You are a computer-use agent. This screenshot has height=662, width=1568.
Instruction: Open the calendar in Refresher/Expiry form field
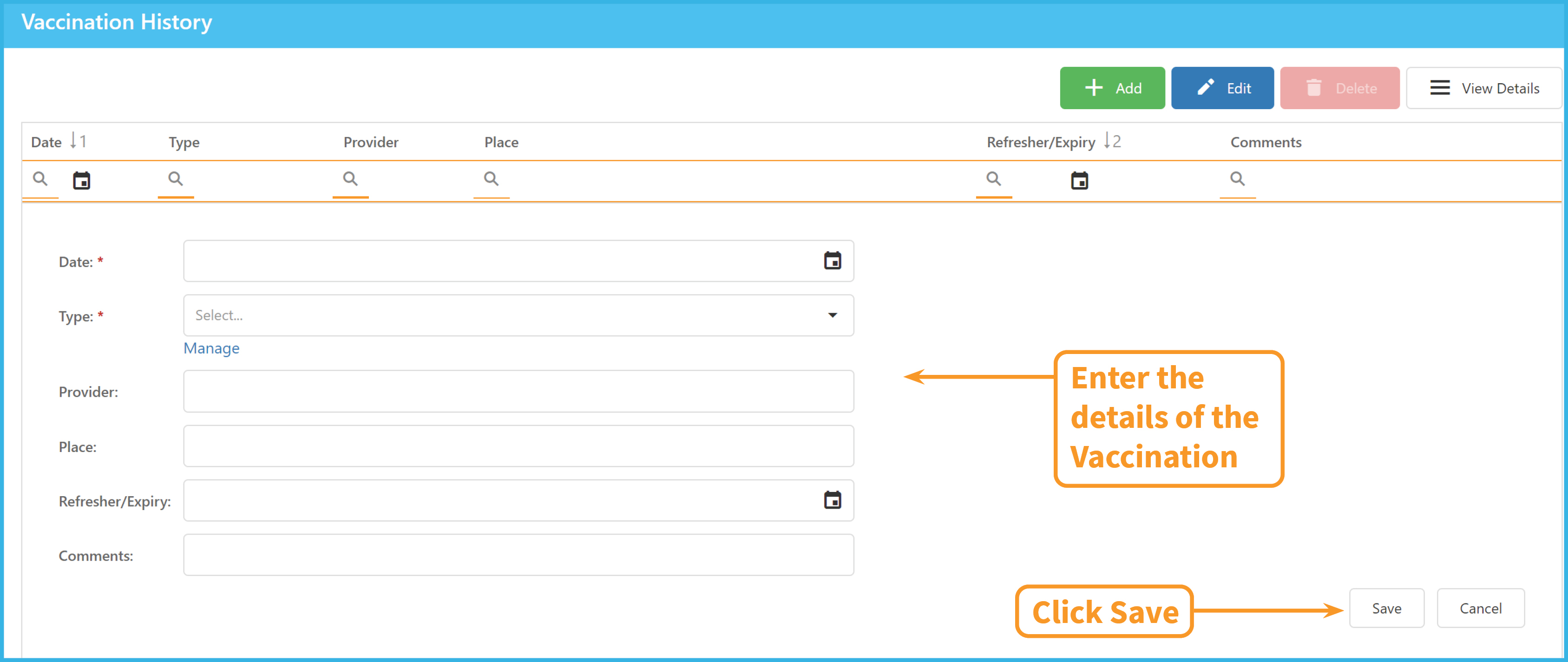[832, 499]
